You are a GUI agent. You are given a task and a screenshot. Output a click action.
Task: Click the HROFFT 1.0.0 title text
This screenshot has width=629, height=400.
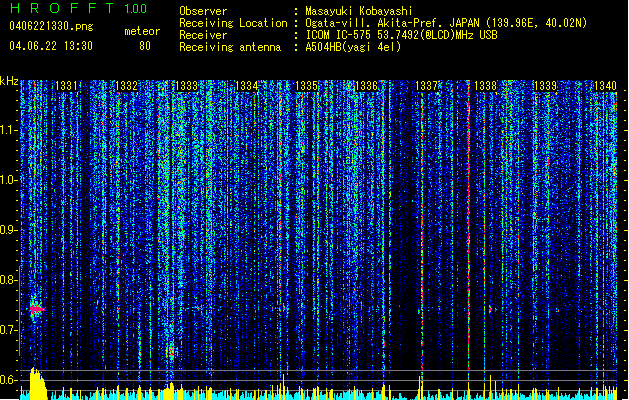[x=79, y=8]
